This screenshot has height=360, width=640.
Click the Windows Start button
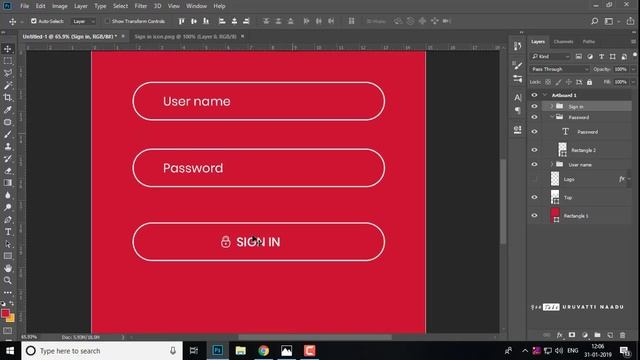click(10, 351)
